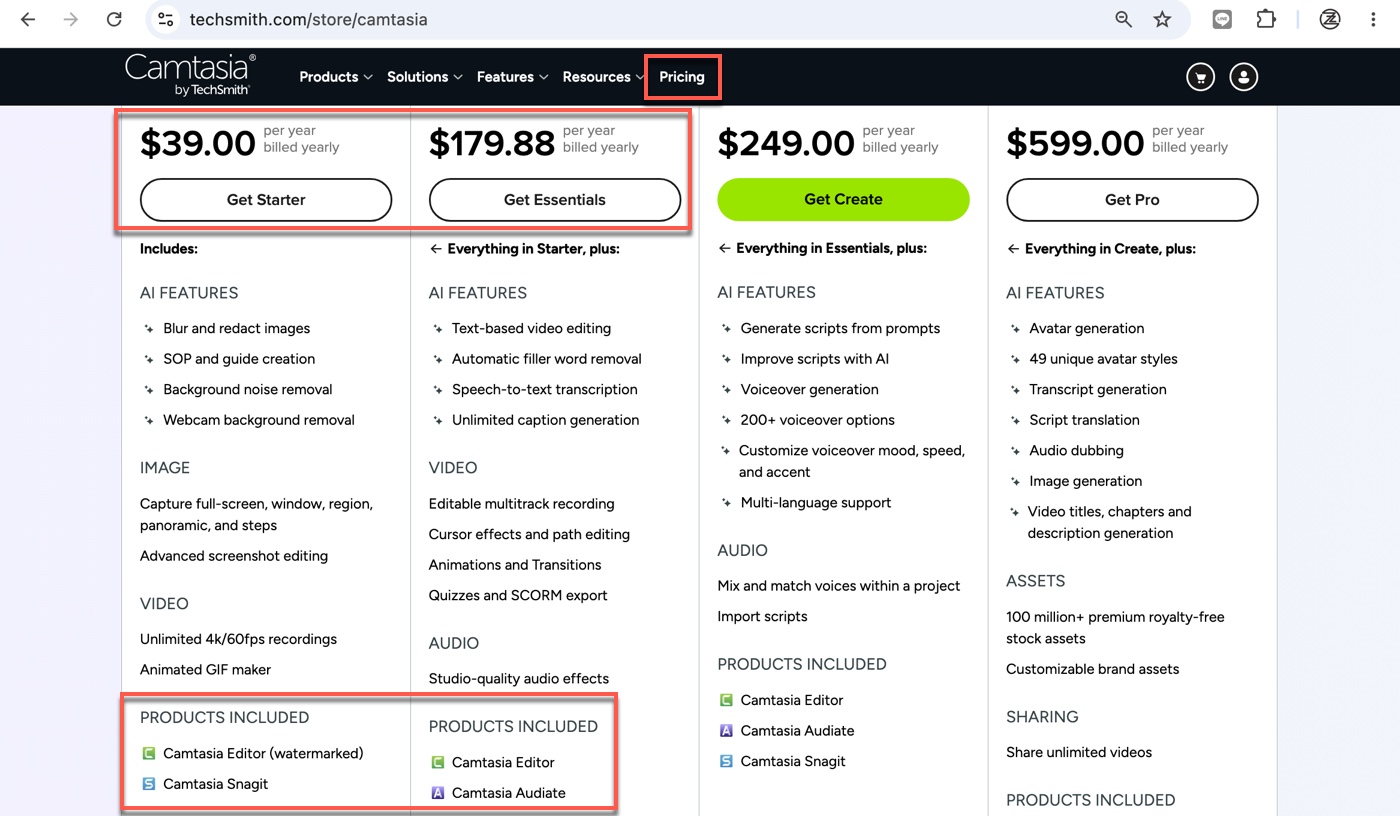Image resolution: width=1400 pixels, height=816 pixels.
Task: Click the Camtasia Editor icon in Essentials plan
Action: (437, 762)
